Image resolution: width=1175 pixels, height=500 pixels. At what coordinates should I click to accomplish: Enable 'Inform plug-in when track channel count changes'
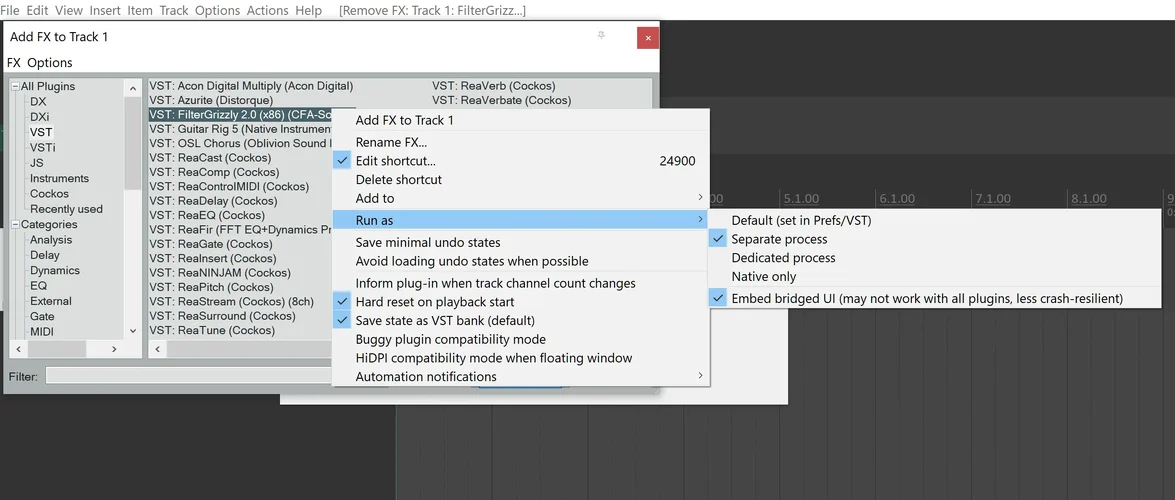[521, 283]
